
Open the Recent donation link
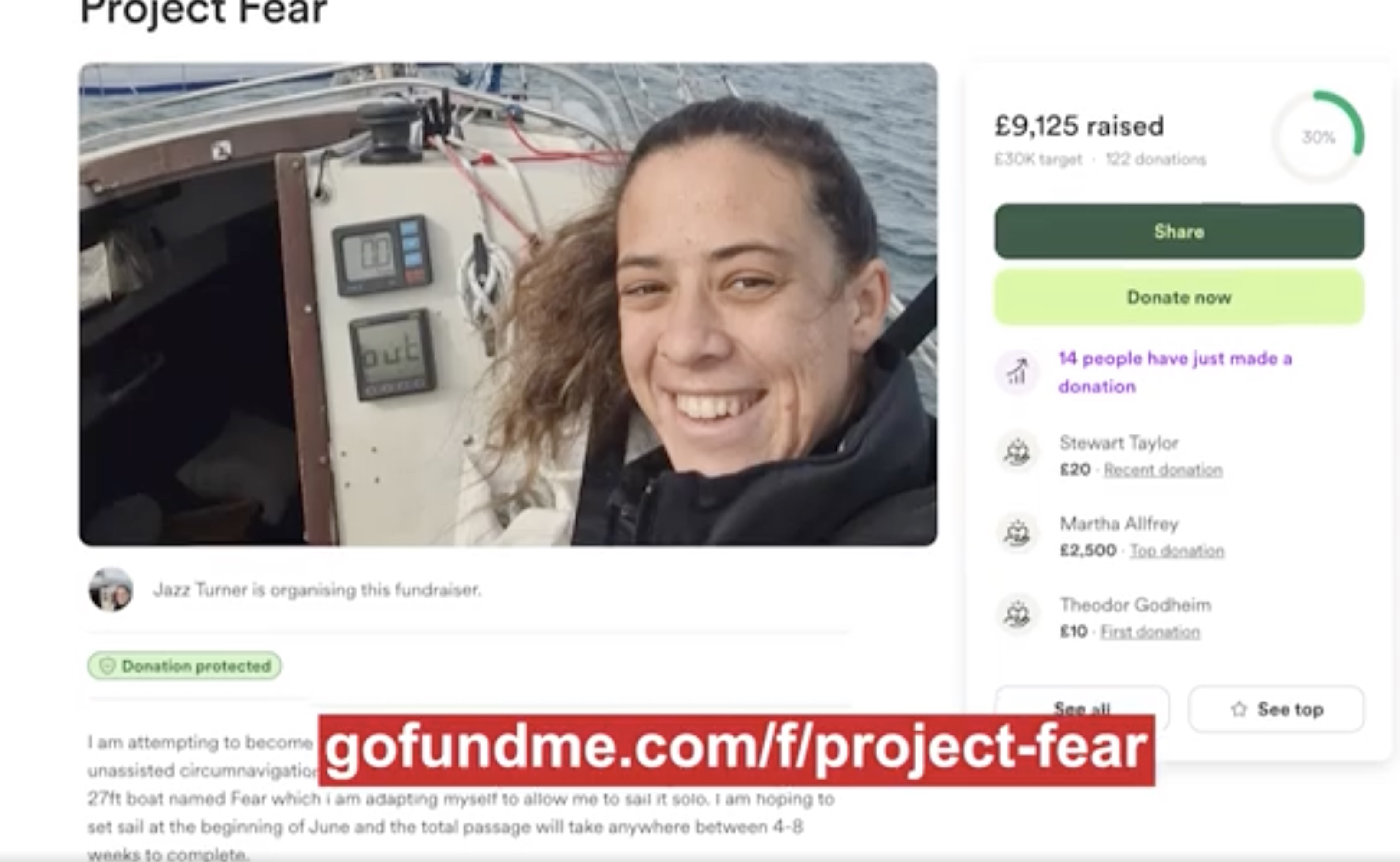1163,470
